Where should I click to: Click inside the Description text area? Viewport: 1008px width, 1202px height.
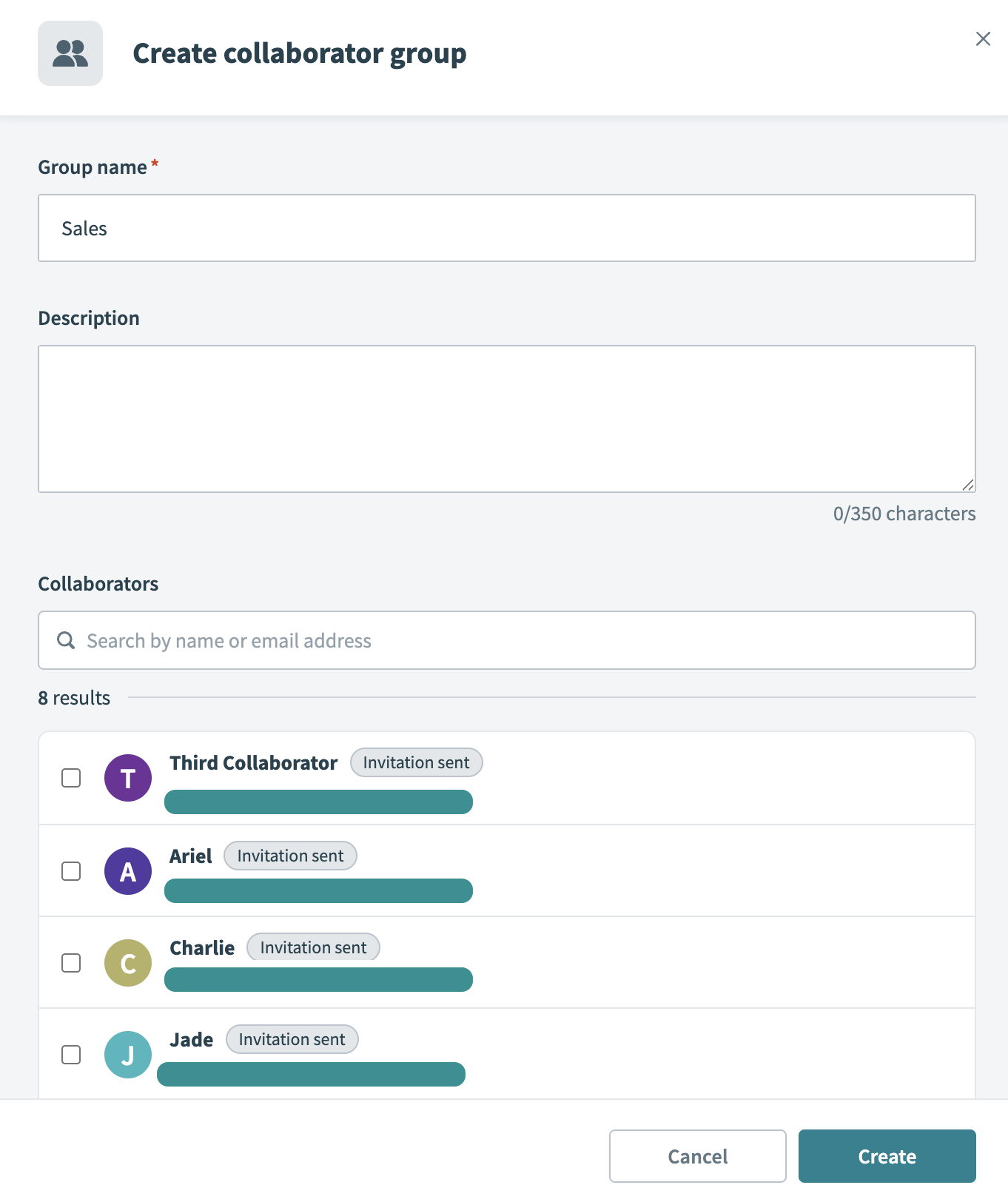click(x=507, y=418)
